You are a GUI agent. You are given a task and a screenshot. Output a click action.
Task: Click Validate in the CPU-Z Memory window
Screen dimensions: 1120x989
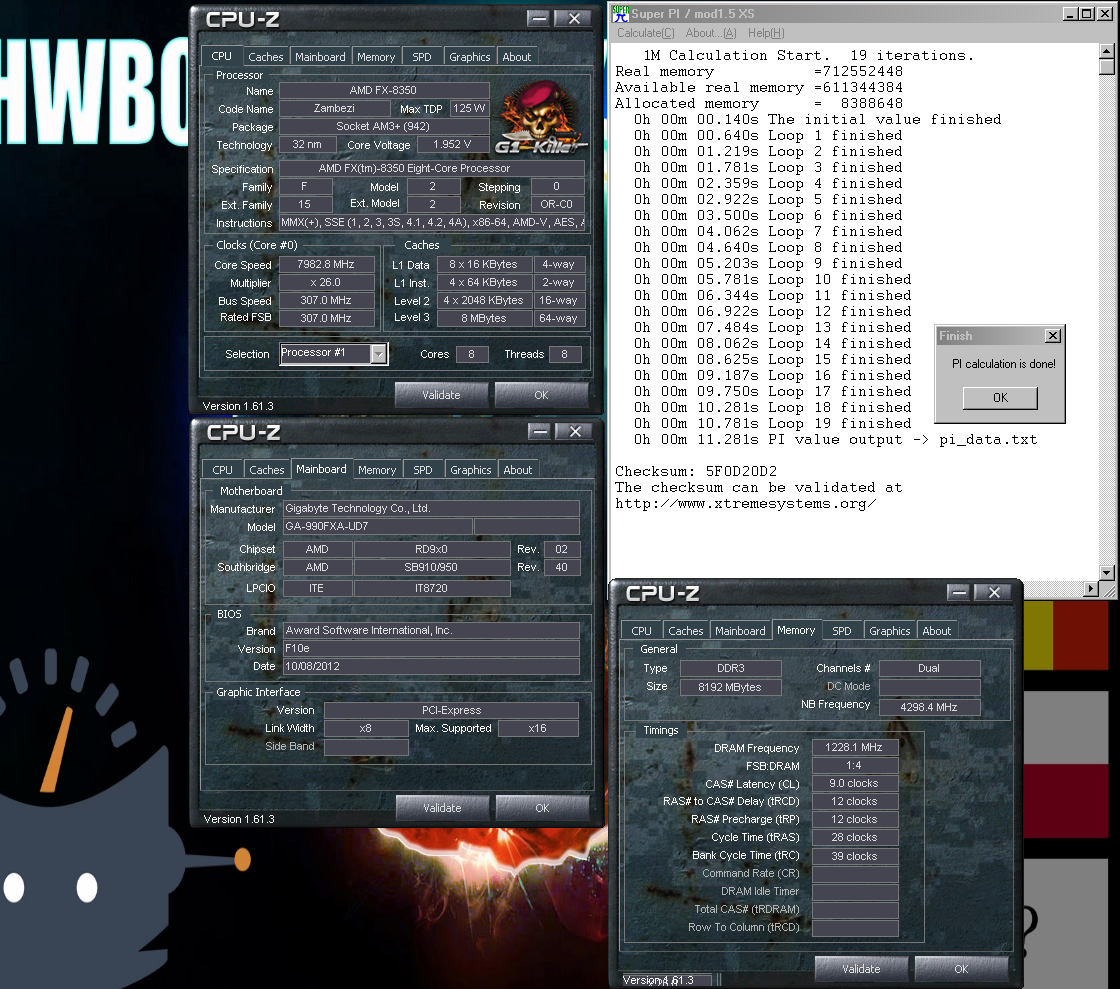click(861, 969)
